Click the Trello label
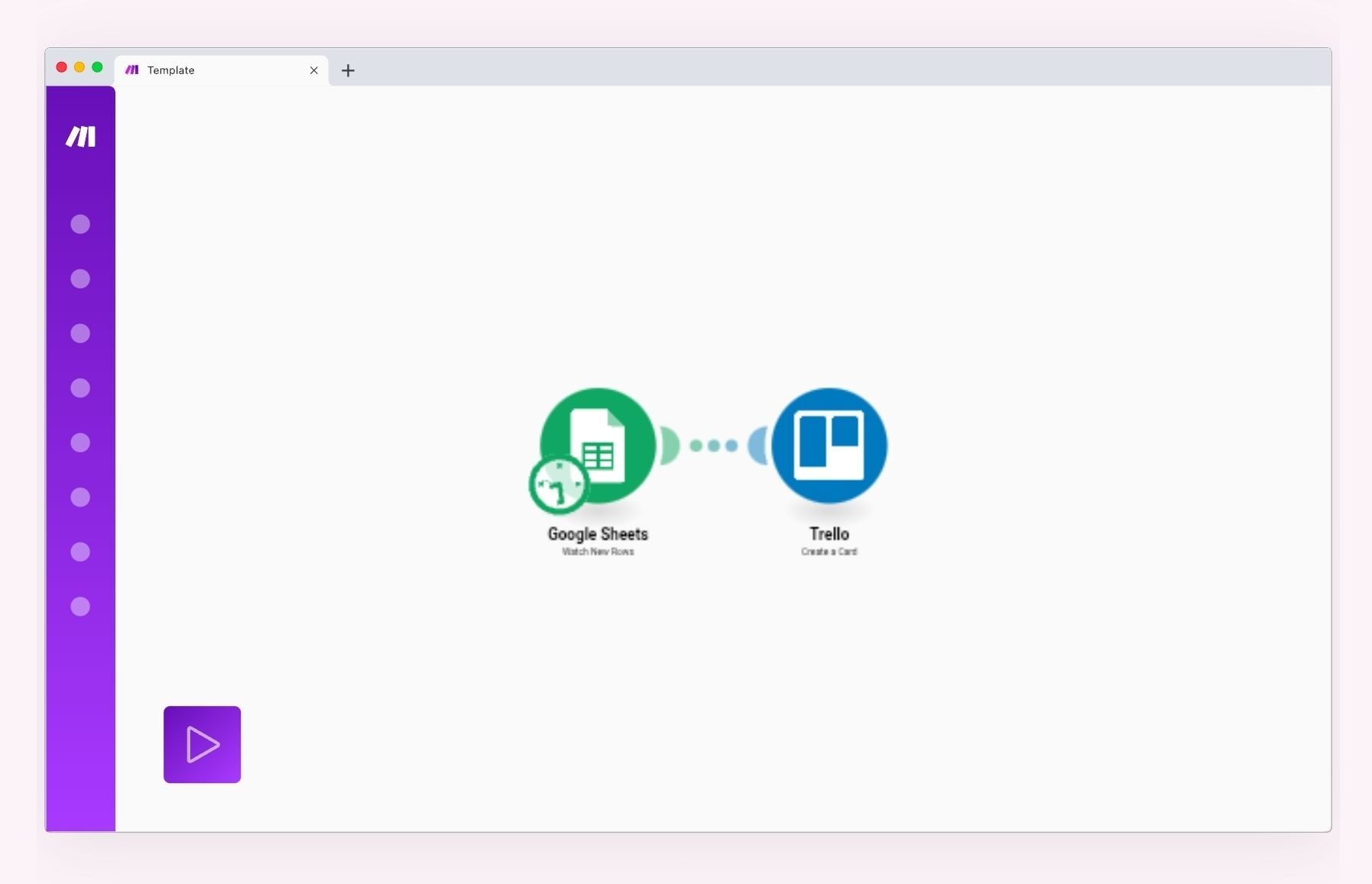Viewport: 1372px width, 884px height. pyautogui.click(x=829, y=533)
